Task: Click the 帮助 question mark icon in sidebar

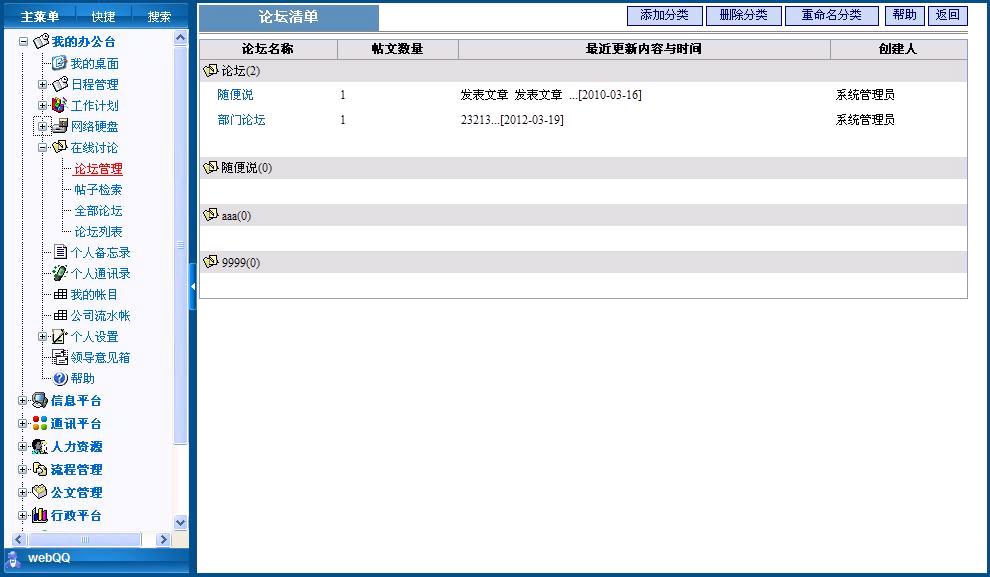Action: (x=60, y=378)
